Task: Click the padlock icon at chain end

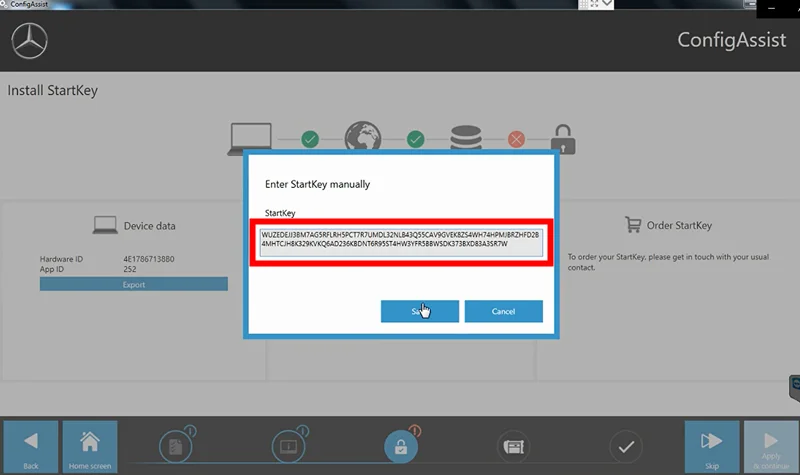Action: click(563, 139)
